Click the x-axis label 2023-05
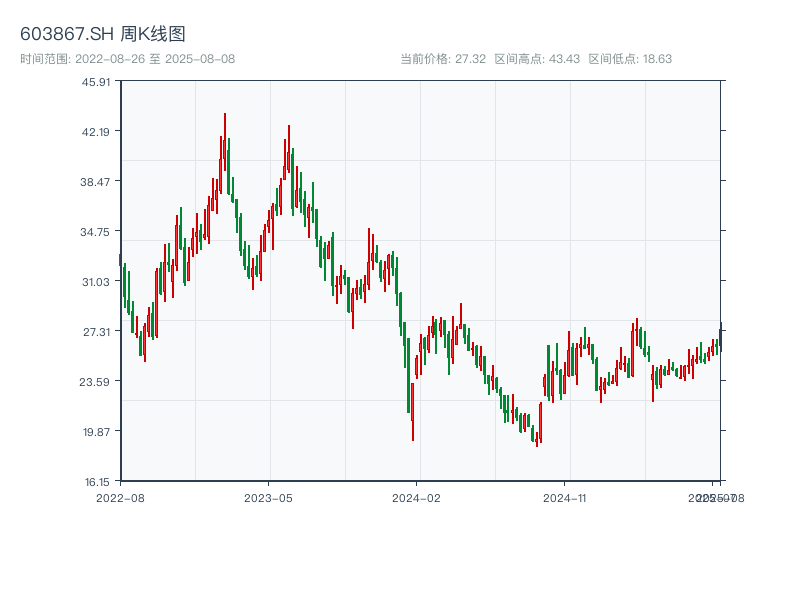800x600 pixels. 268,498
